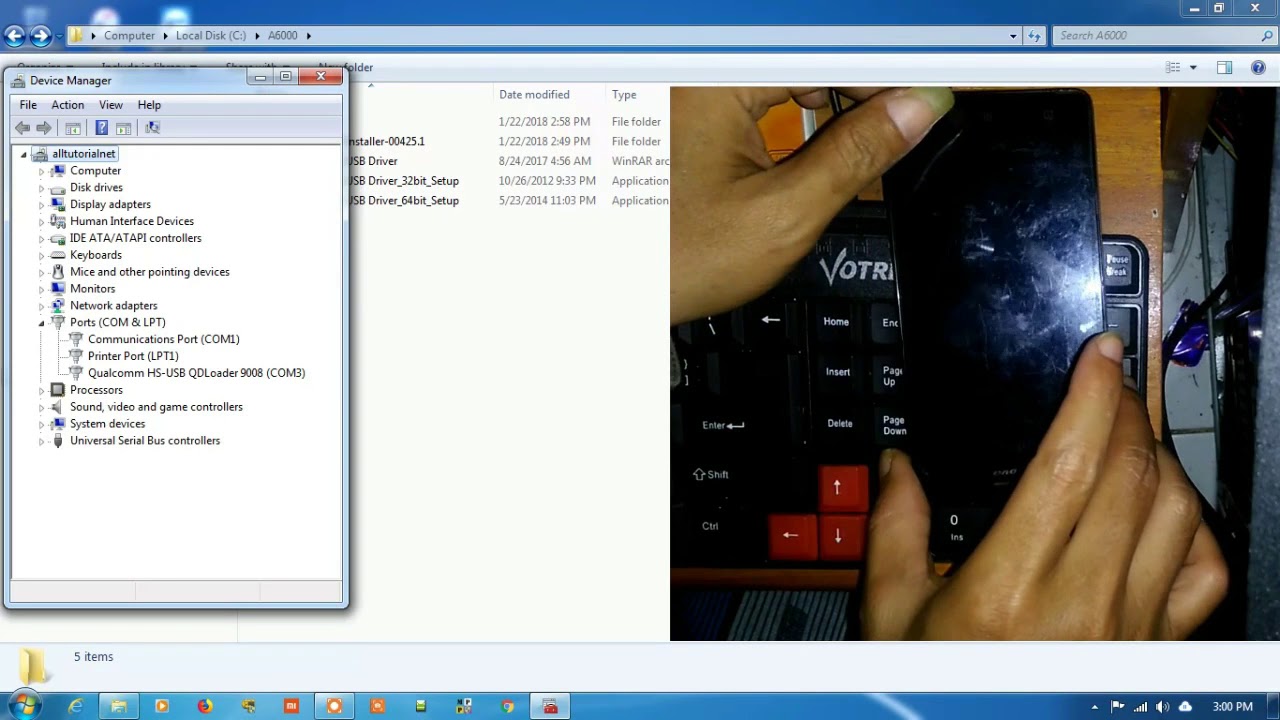The width and height of the screenshot is (1280, 720).
Task: Click the Printer Port (LPT1) device icon
Action: click(x=76, y=356)
